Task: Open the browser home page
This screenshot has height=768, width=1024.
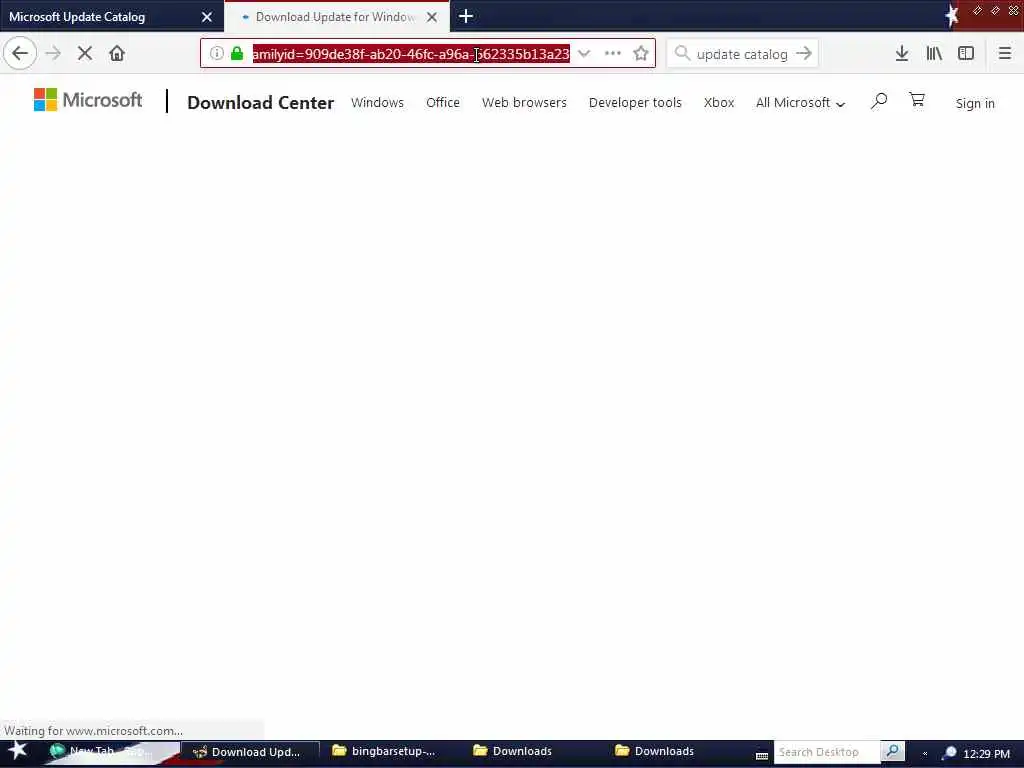Action: (117, 54)
